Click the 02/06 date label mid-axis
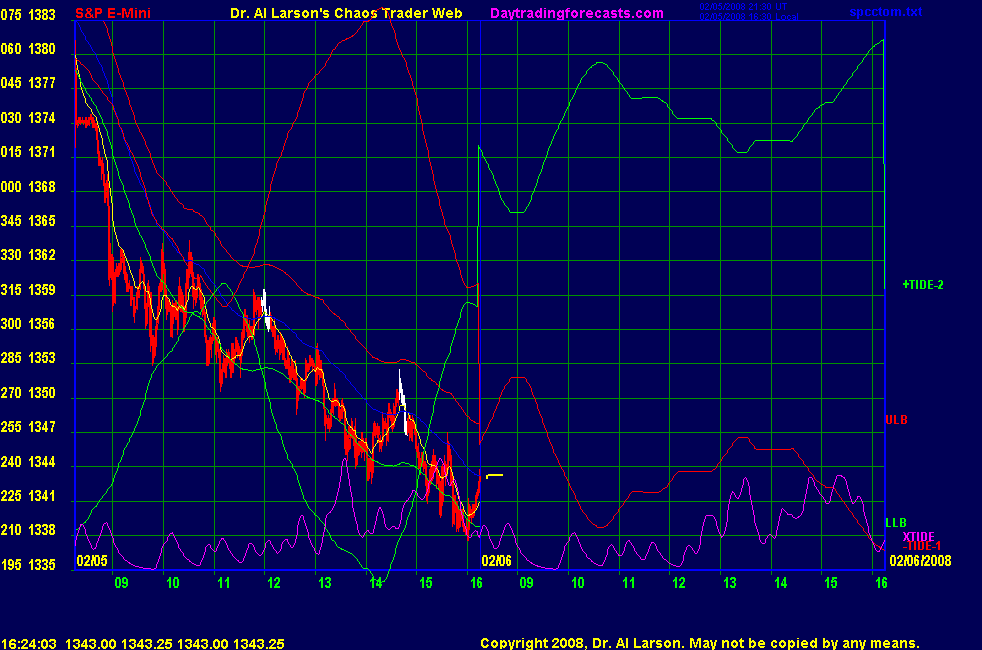The height and width of the screenshot is (650, 982). click(497, 561)
